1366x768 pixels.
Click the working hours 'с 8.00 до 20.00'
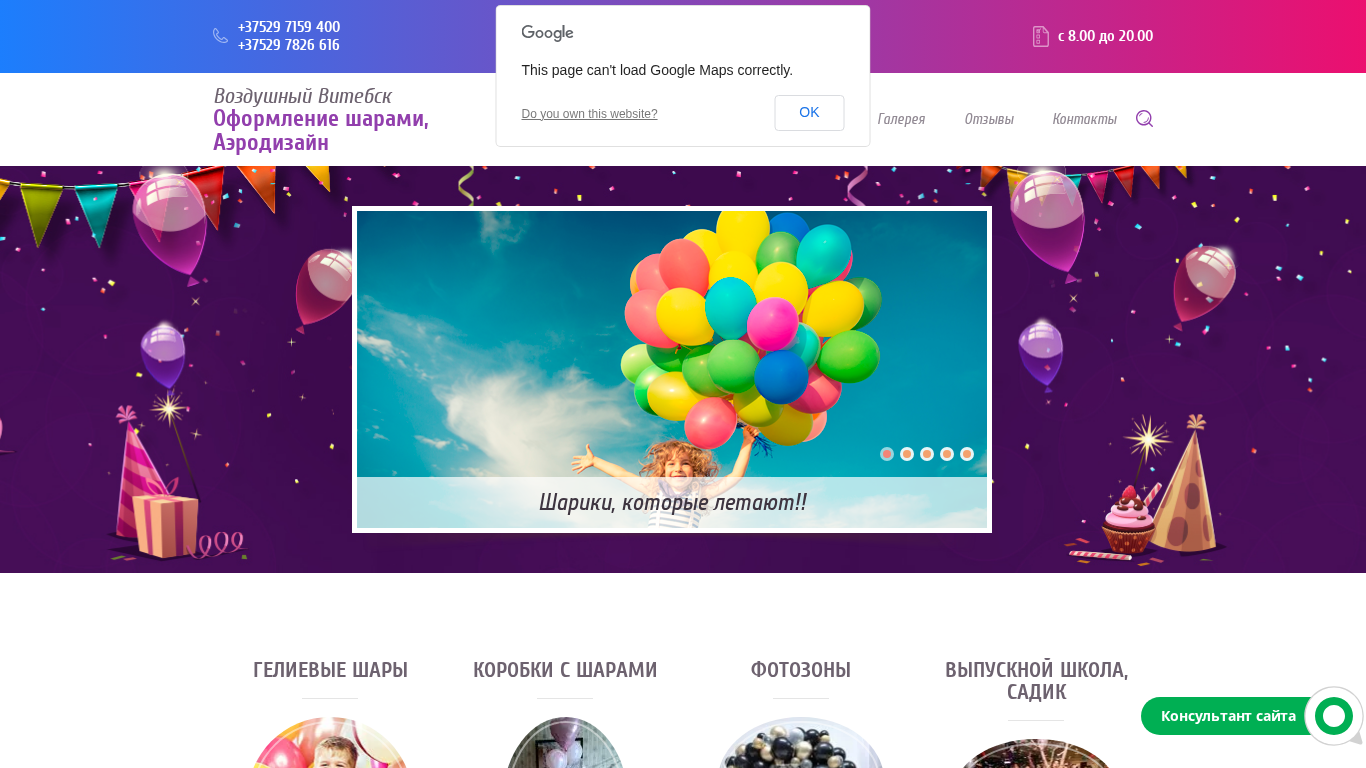[x=1105, y=36]
